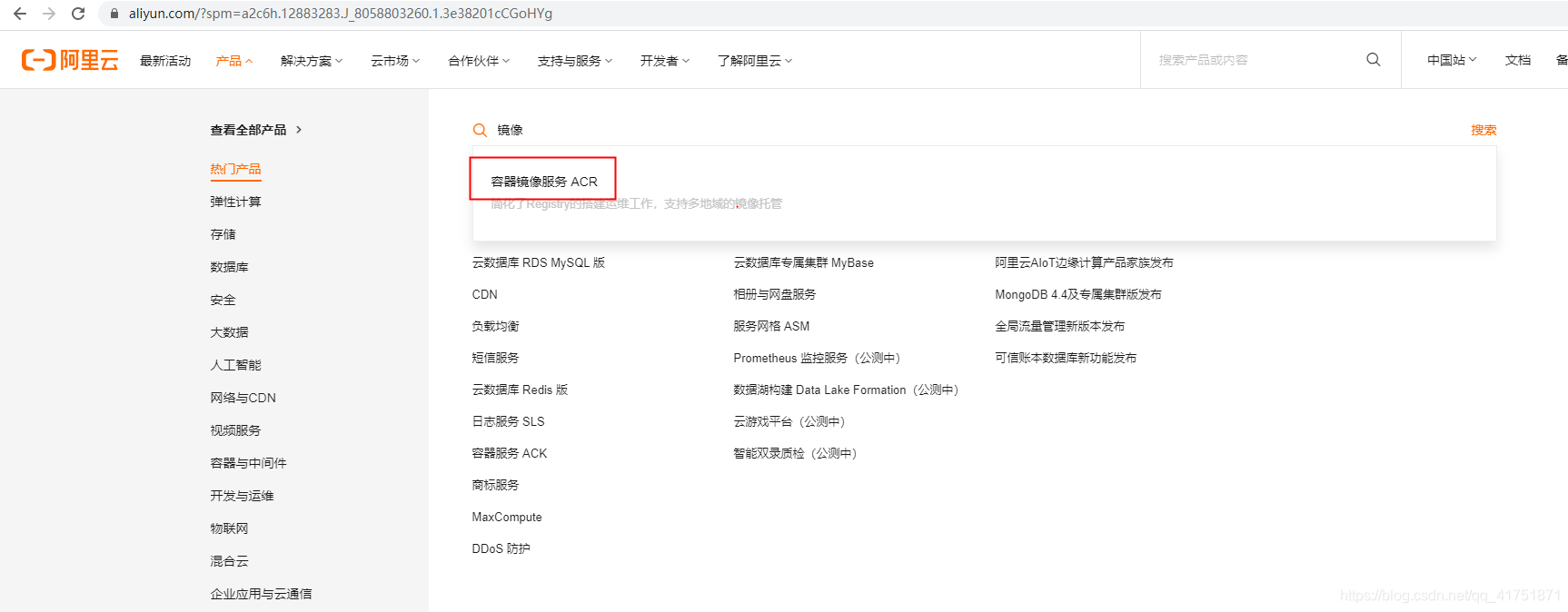Open 最新活动 menu item
This screenshot has width=1568, height=612.
[x=165, y=61]
